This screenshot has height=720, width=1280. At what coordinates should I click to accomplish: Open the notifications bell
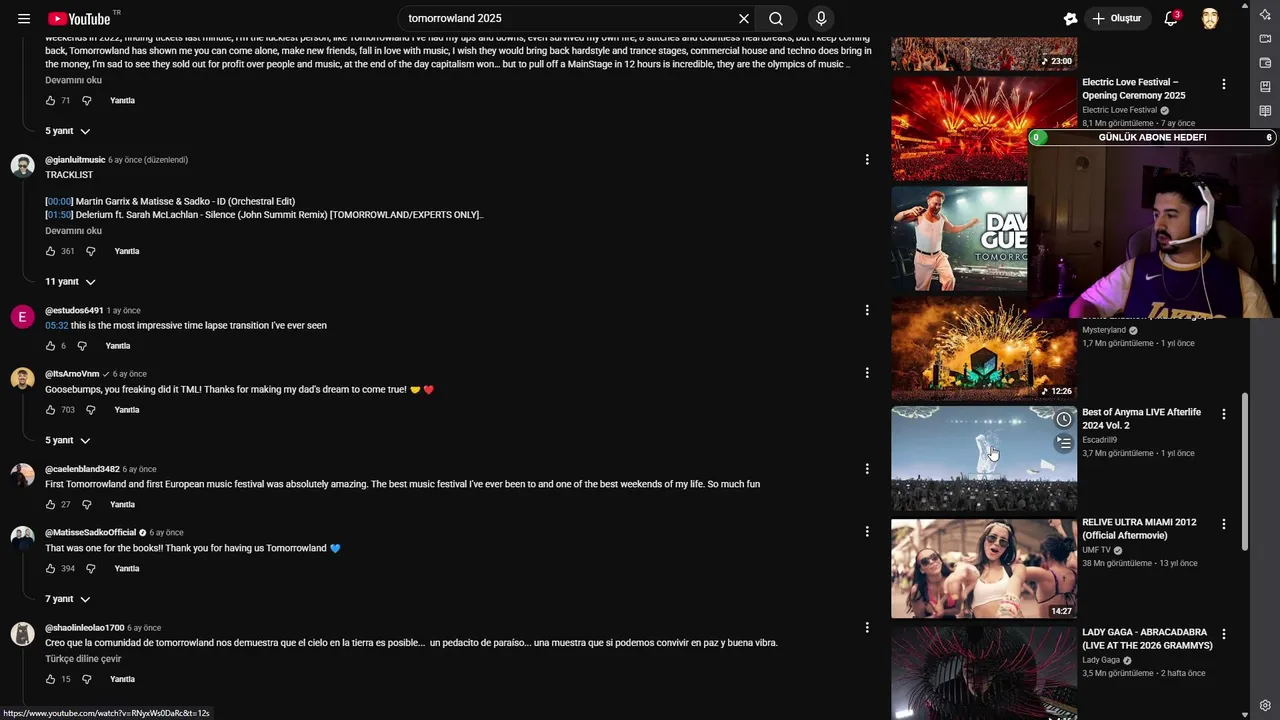(x=1171, y=19)
